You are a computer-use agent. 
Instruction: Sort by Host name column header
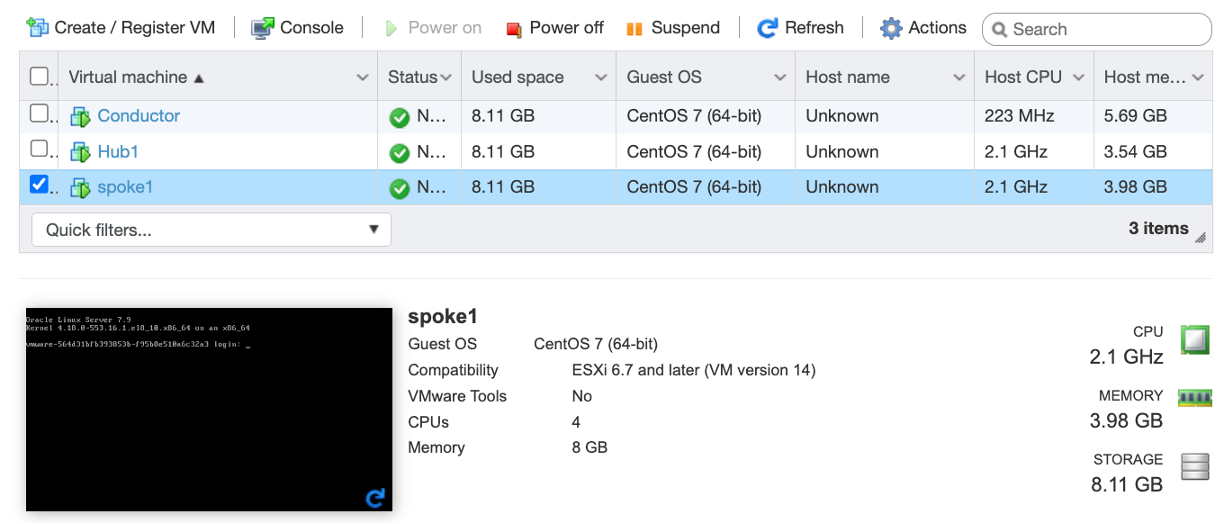point(847,77)
